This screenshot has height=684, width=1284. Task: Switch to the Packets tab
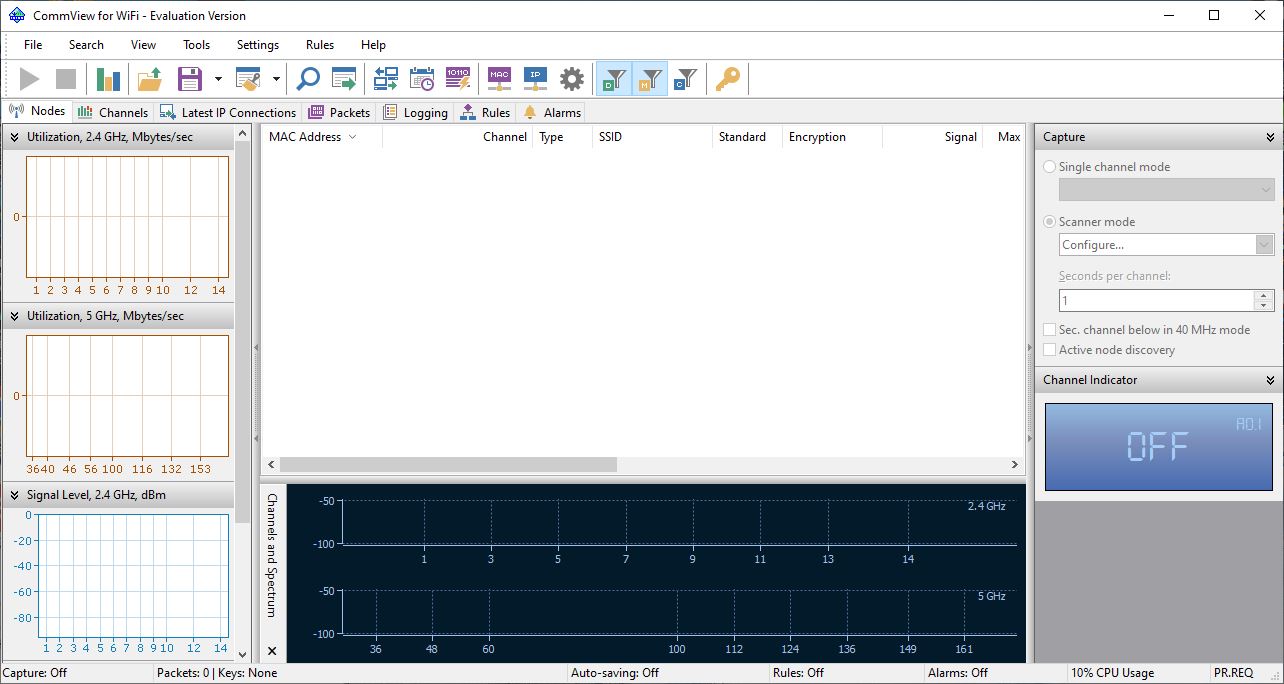(x=340, y=112)
